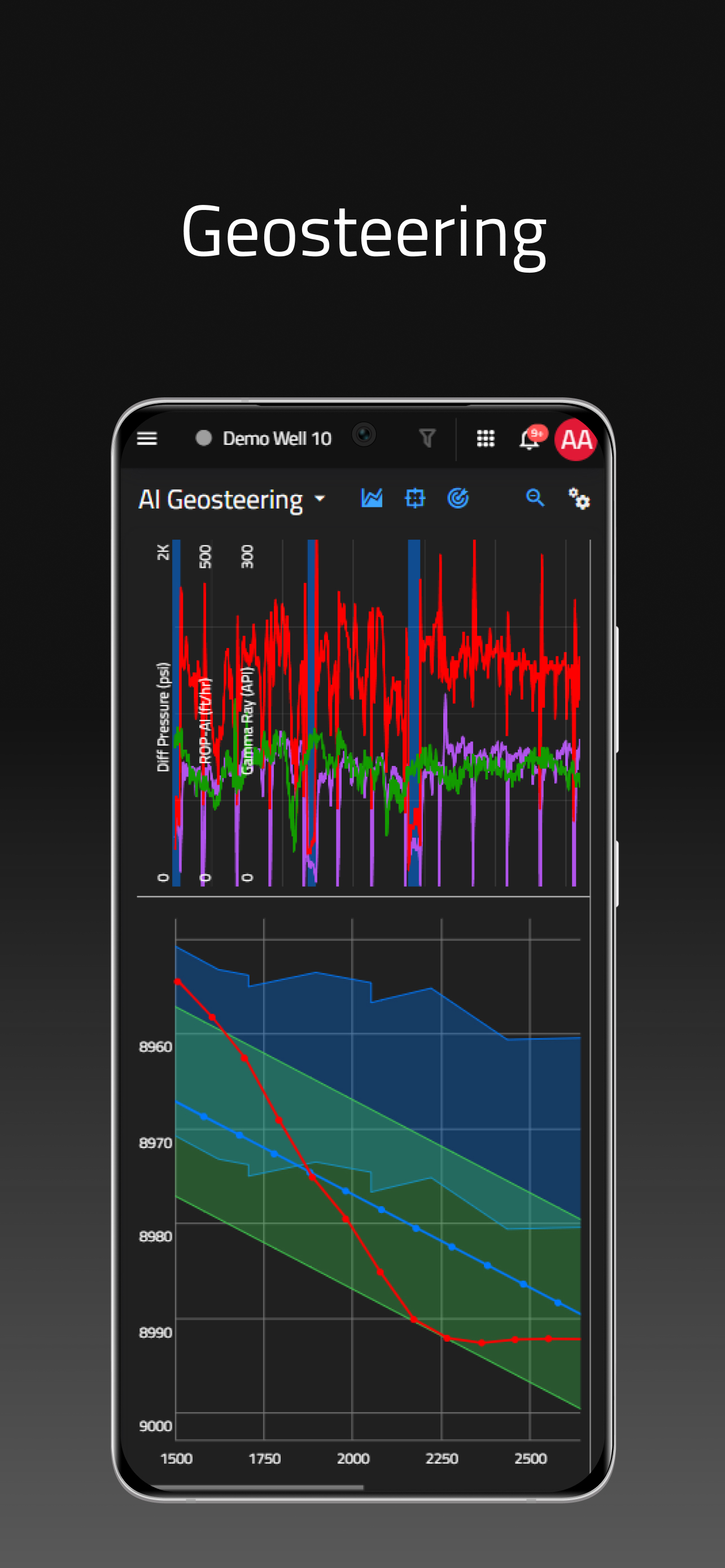Select Demo Well 10 well name
The height and width of the screenshot is (1568, 725).
click(x=277, y=438)
